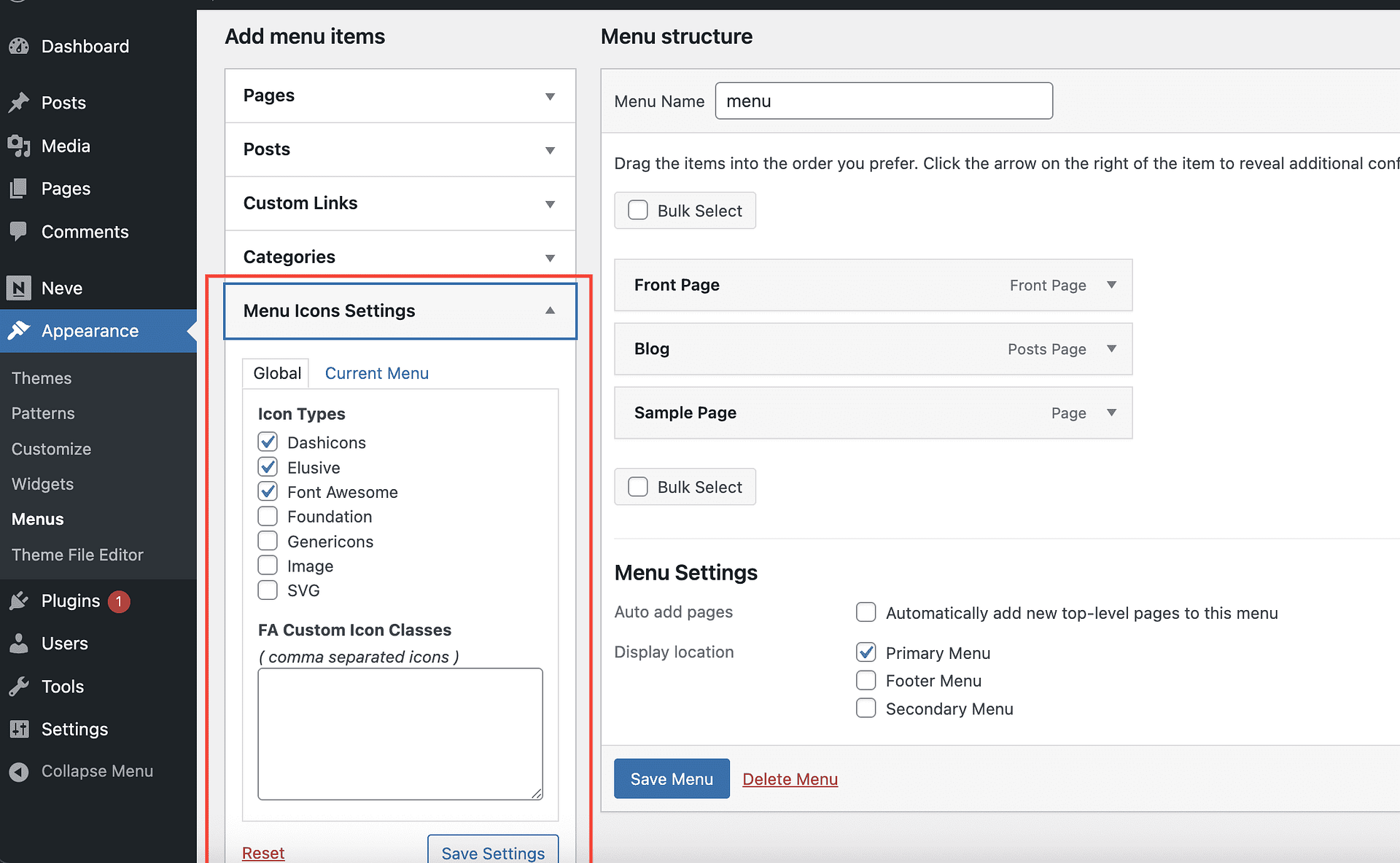Click the FA Custom Icon Classes textarea
This screenshot has width=1400, height=863.
pyautogui.click(x=400, y=734)
